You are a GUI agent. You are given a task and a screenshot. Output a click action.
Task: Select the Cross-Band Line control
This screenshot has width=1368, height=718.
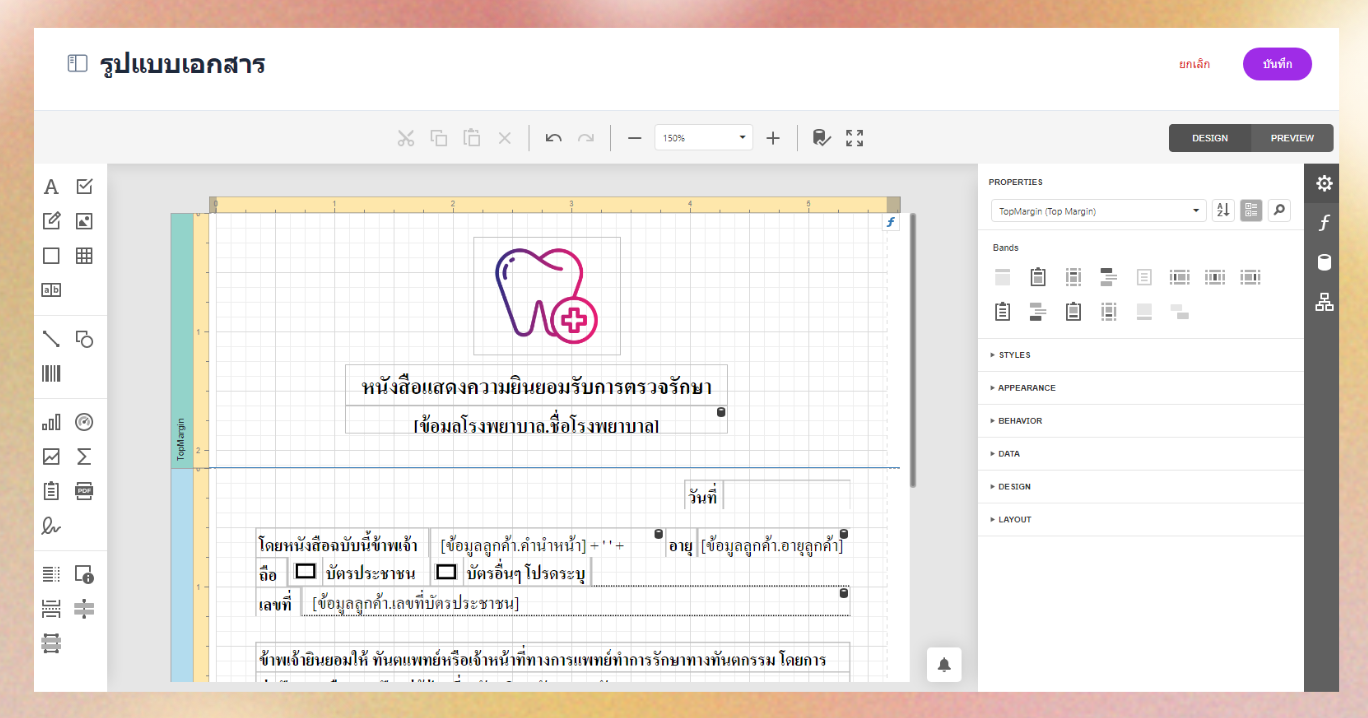(x=84, y=608)
